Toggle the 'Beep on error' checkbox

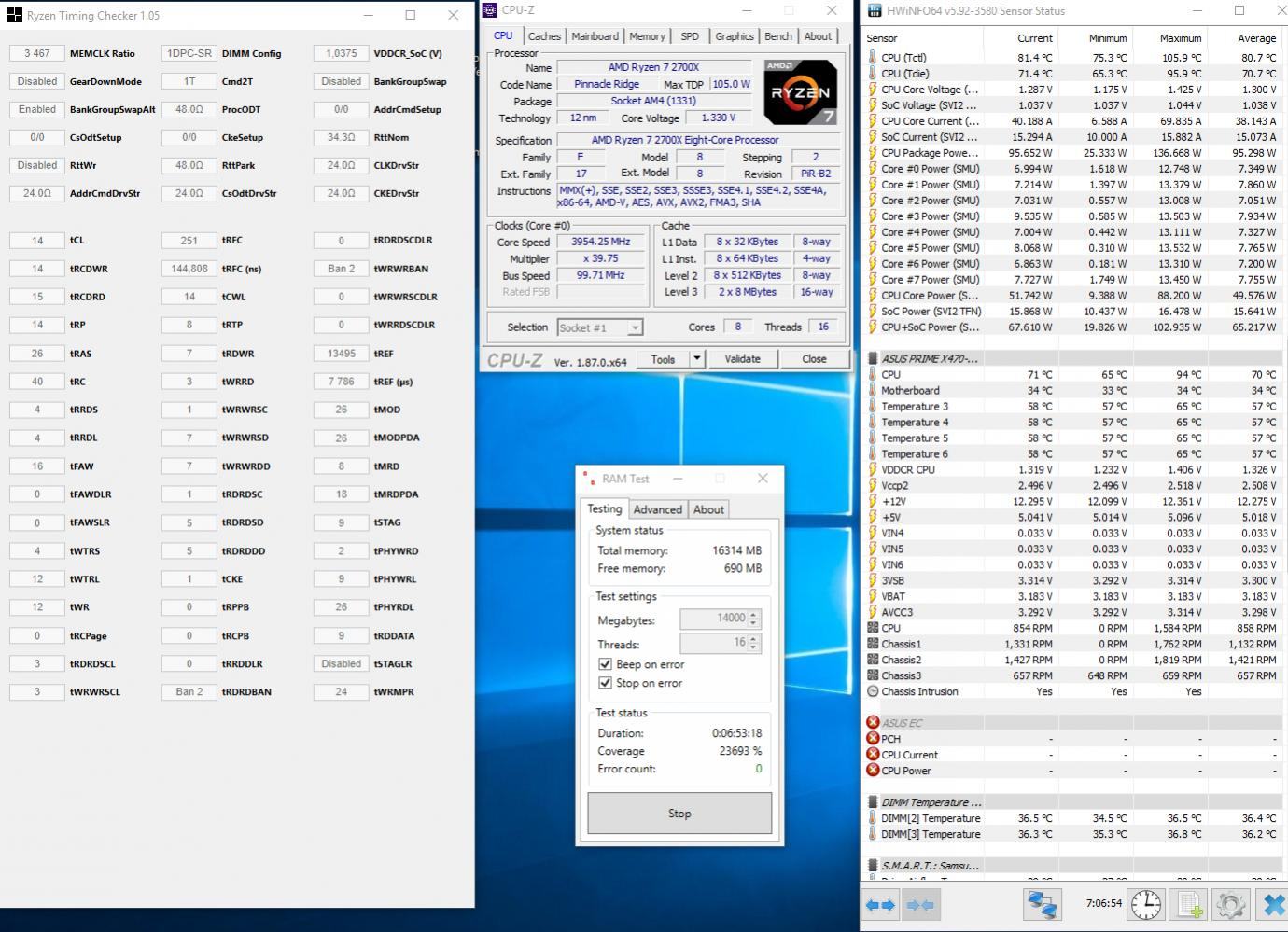pyautogui.click(x=605, y=664)
